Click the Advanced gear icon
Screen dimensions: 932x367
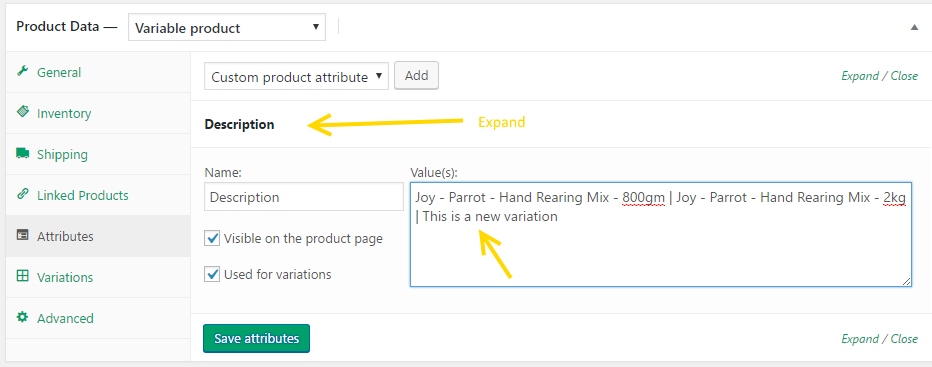(23, 317)
